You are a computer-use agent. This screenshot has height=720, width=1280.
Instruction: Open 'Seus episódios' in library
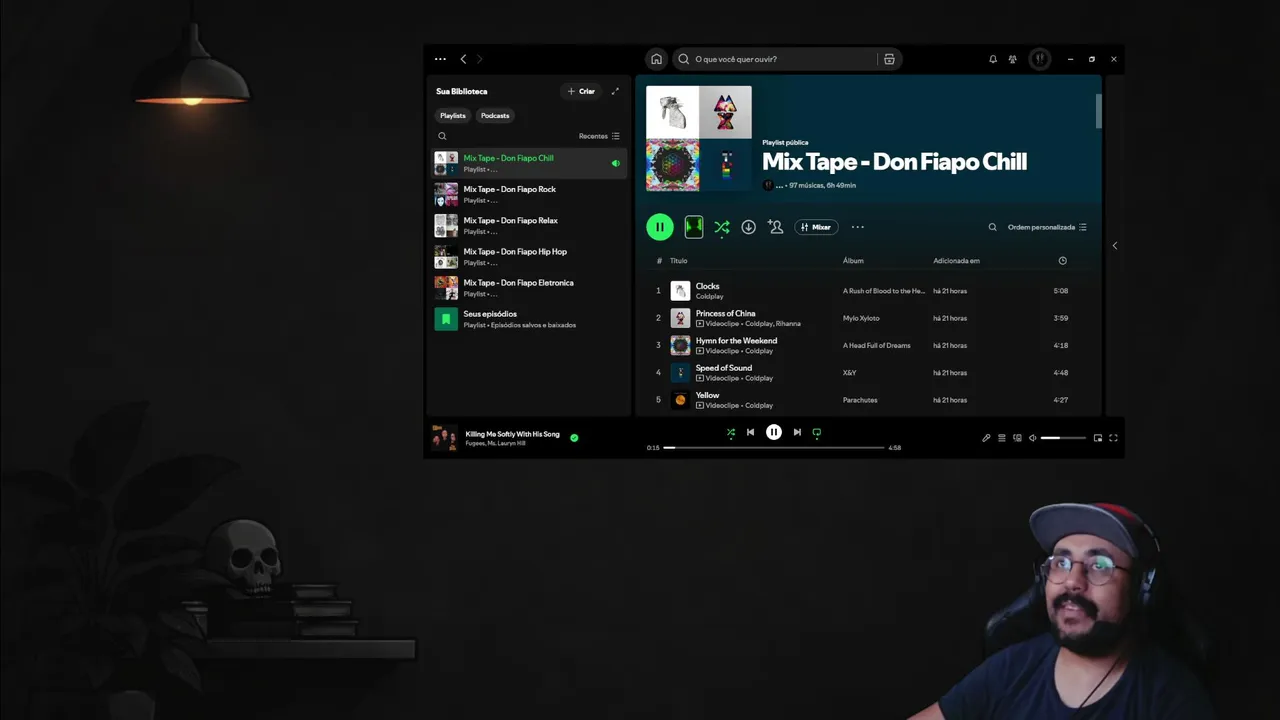(x=529, y=319)
